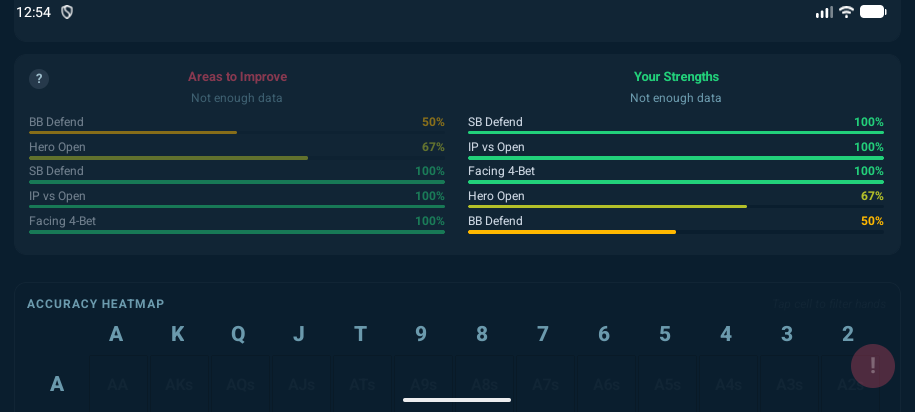Click the Accuracy Heatmap section title
Image resolution: width=915 pixels, height=412 pixels.
(96, 304)
